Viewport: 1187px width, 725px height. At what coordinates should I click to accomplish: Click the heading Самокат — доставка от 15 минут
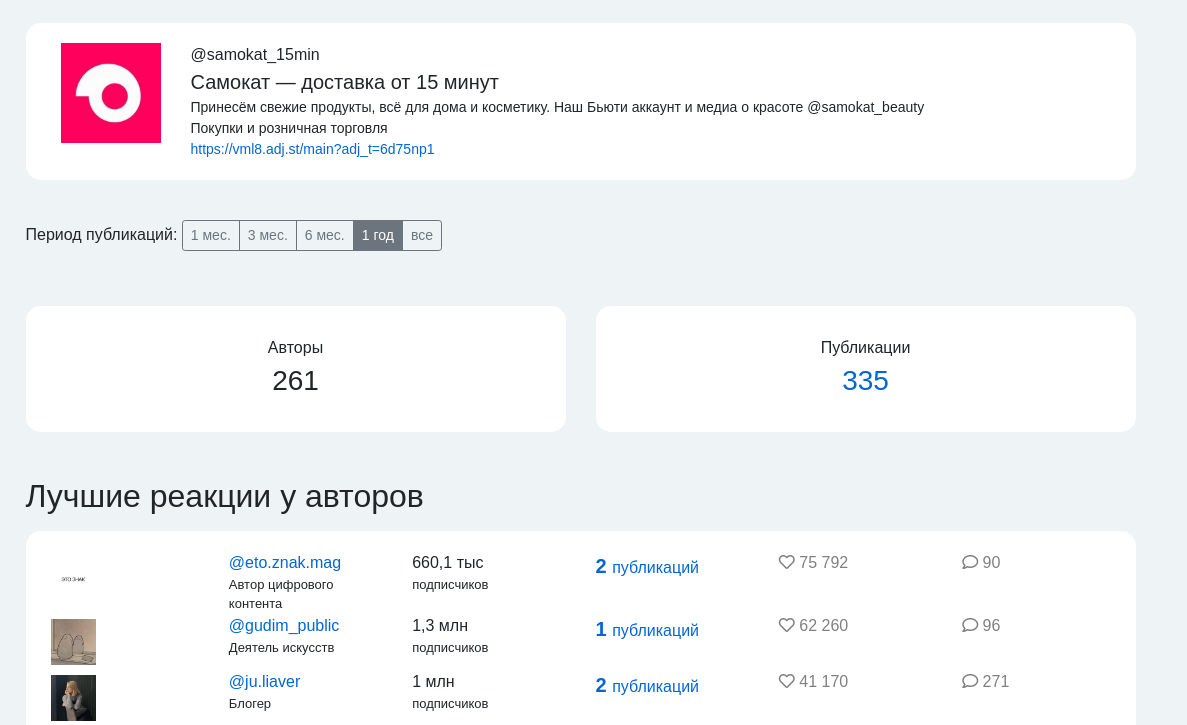(x=344, y=82)
